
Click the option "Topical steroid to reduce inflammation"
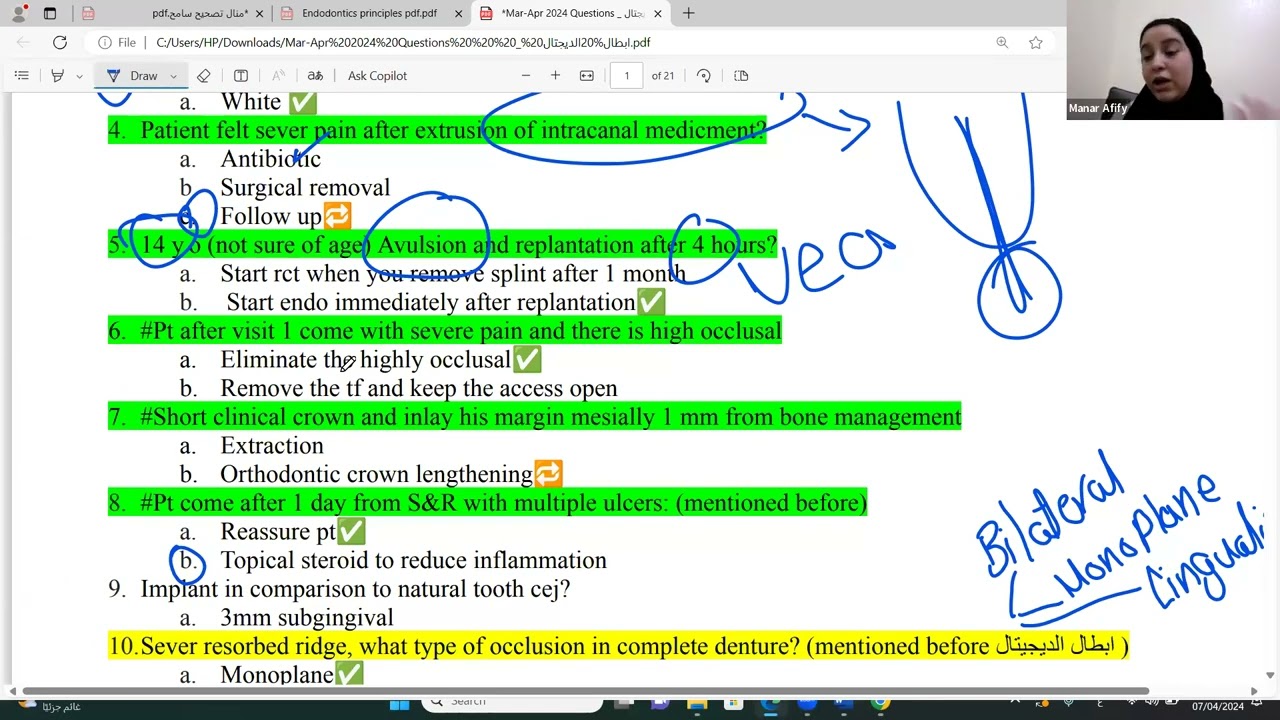(x=413, y=561)
